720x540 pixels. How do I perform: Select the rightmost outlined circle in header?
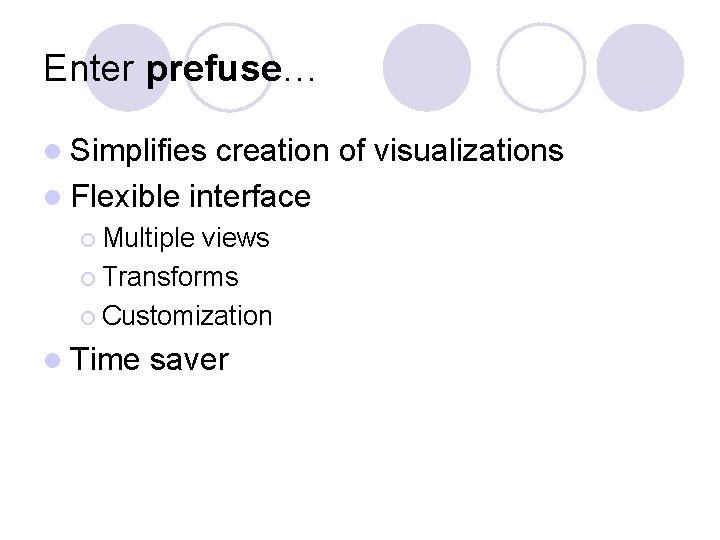[x=541, y=67]
